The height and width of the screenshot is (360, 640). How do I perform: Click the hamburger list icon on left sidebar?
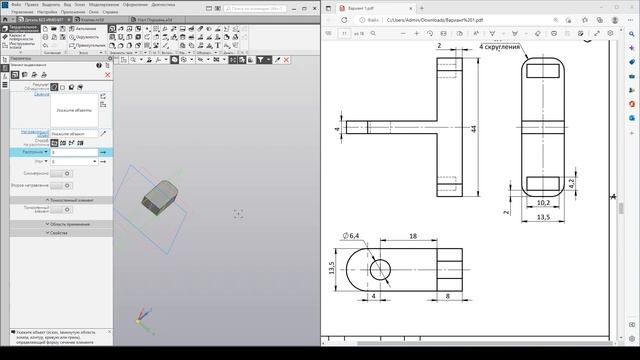click(x=5, y=84)
